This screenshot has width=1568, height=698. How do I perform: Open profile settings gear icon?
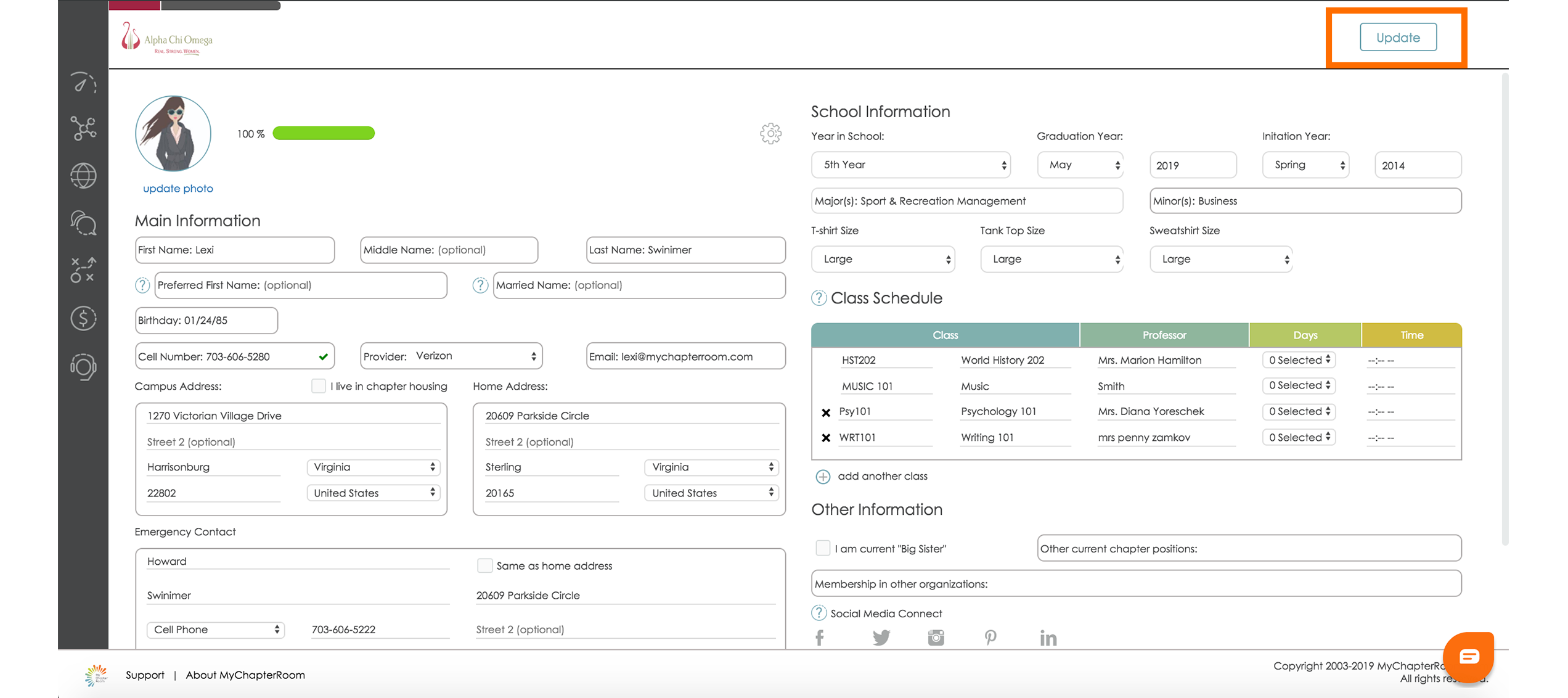click(770, 133)
